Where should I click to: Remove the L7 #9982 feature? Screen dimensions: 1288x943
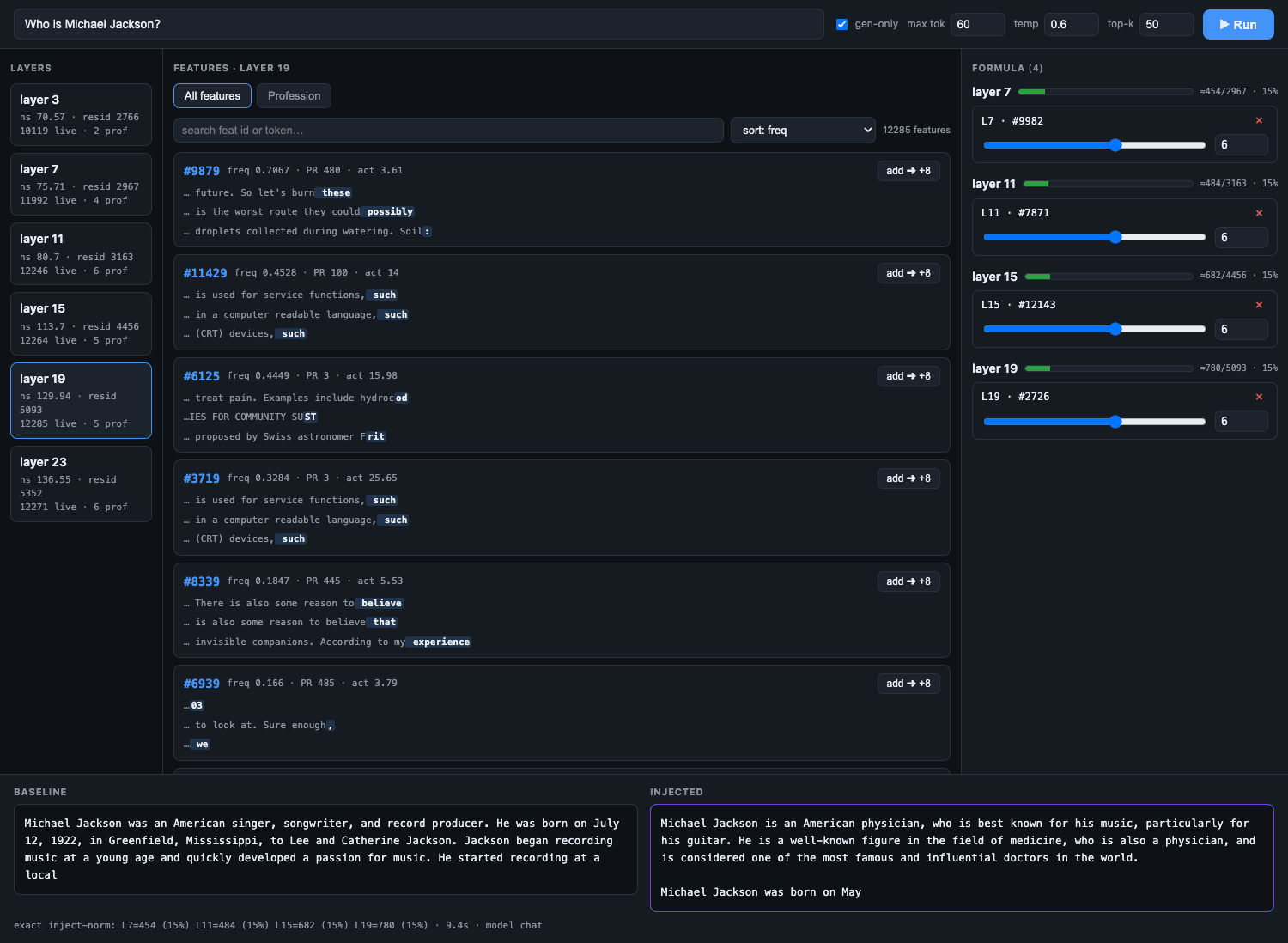1259,121
